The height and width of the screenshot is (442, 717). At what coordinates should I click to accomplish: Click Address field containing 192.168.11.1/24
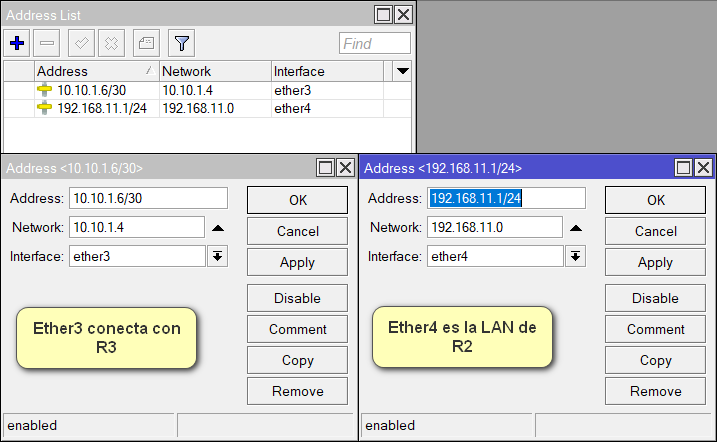click(x=506, y=198)
